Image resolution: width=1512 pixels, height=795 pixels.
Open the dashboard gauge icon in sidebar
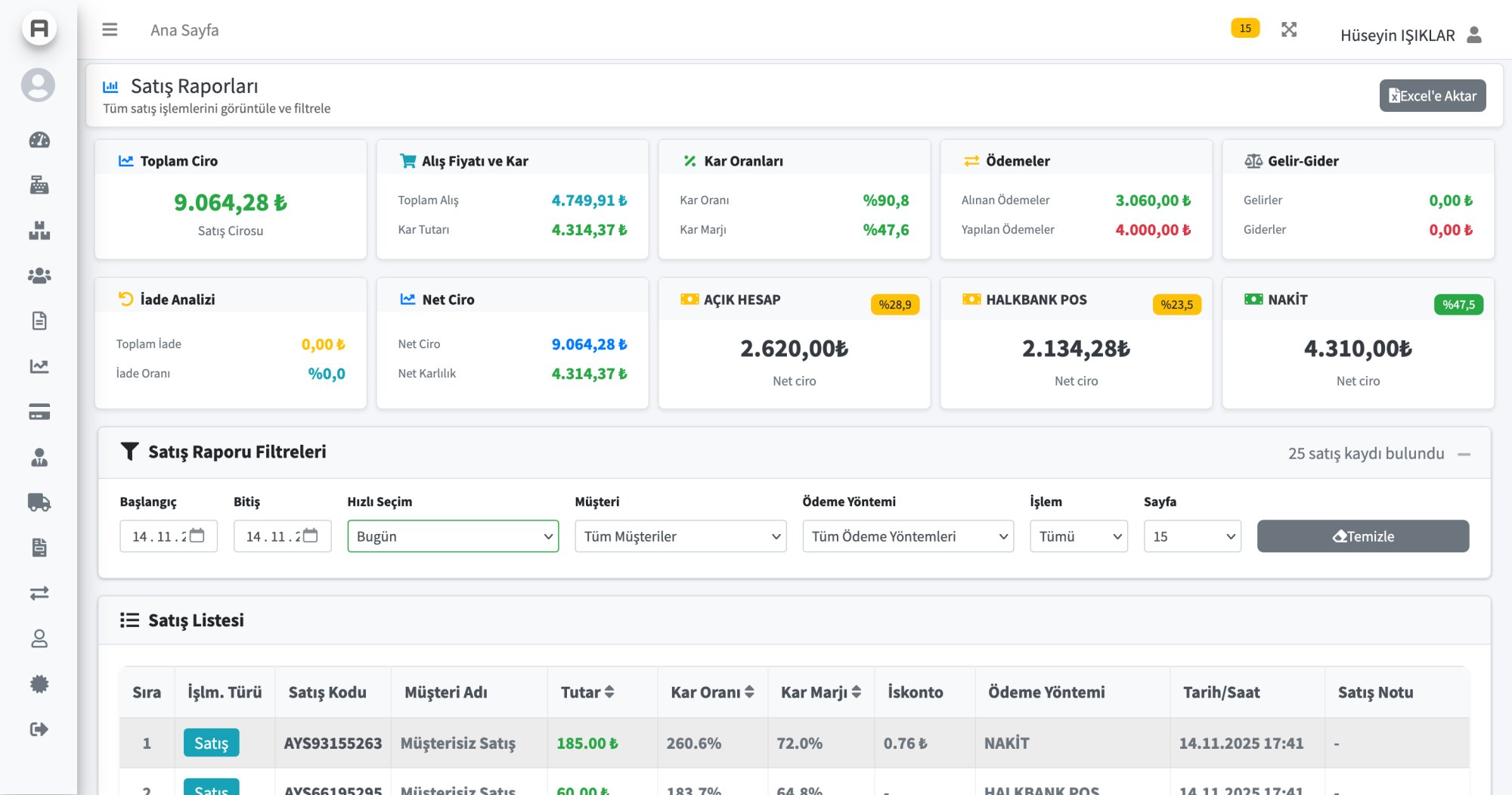click(39, 140)
